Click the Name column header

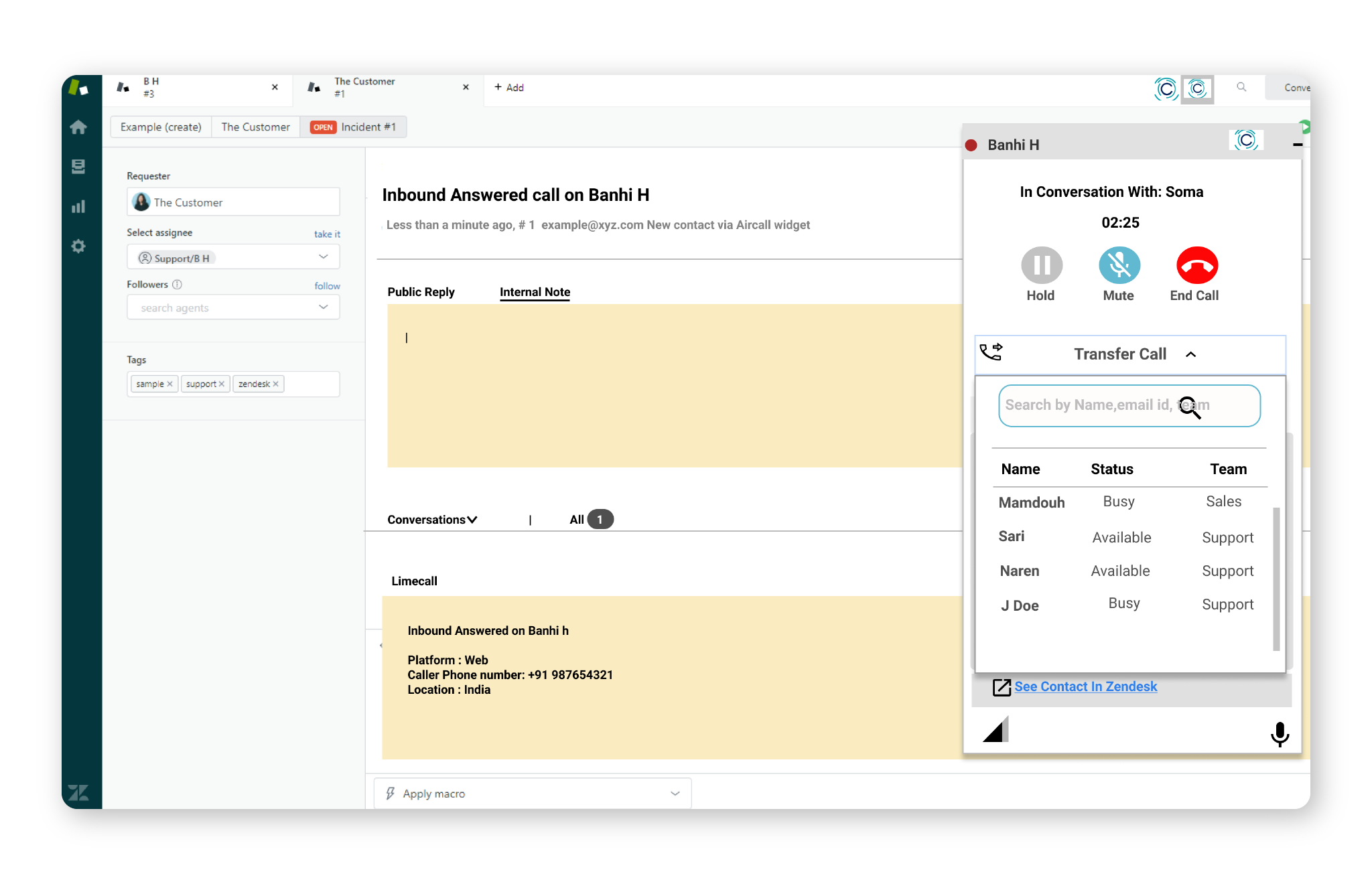pyautogui.click(x=1020, y=469)
